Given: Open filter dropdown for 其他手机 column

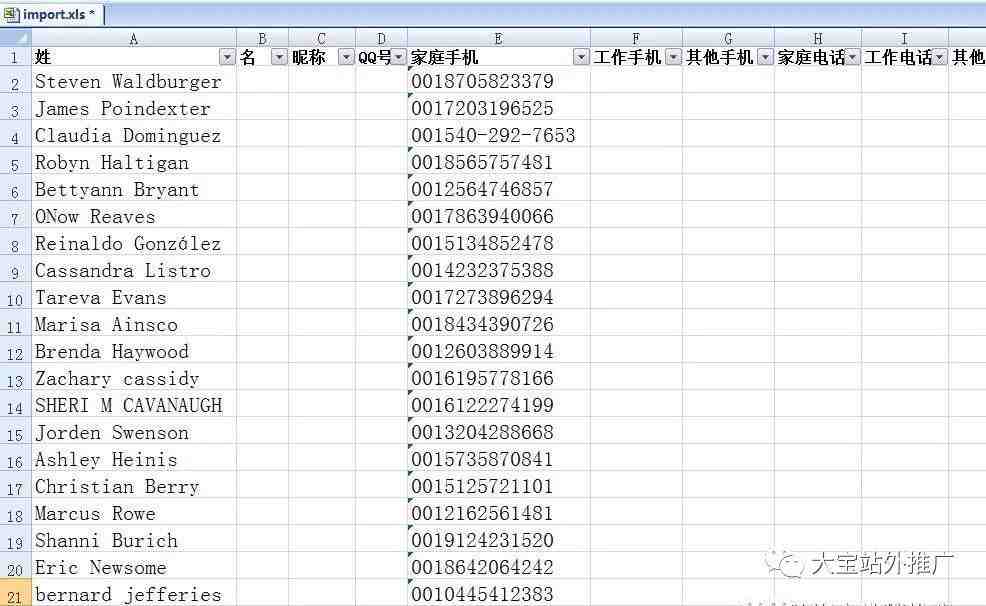Looking at the screenshot, I should click(765, 58).
